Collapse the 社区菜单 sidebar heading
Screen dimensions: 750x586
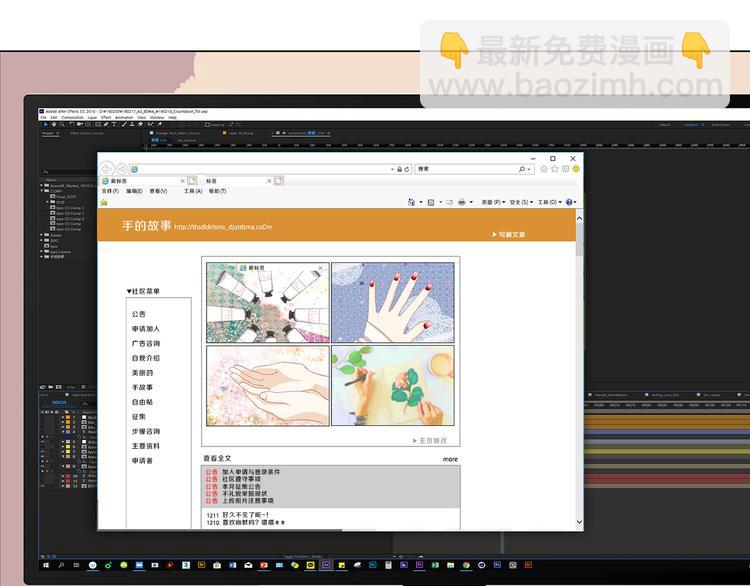129,292
